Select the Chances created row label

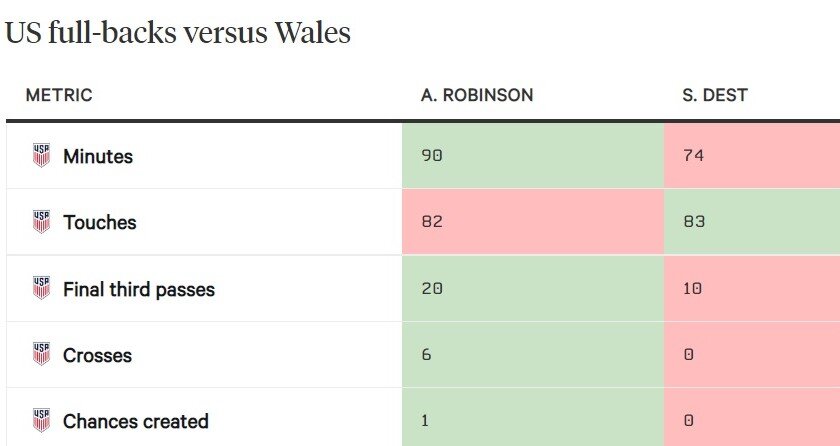coord(136,422)
